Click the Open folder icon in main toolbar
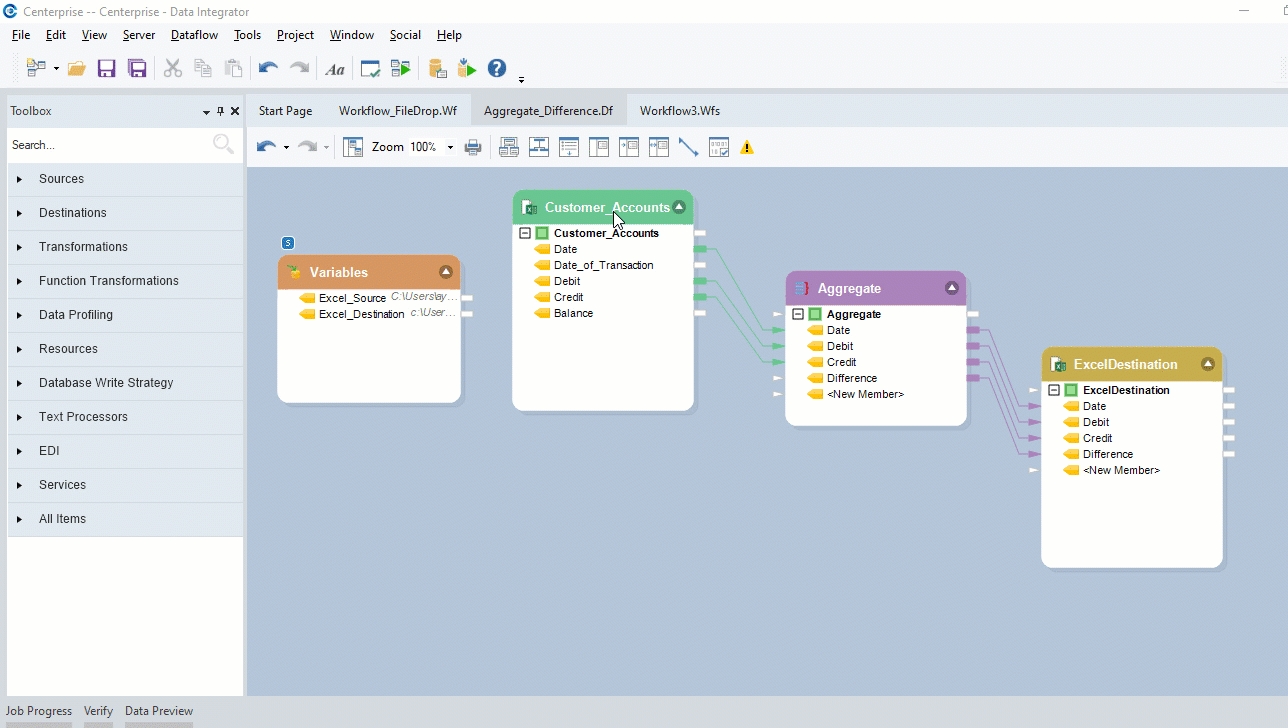 tap(76, 69)
